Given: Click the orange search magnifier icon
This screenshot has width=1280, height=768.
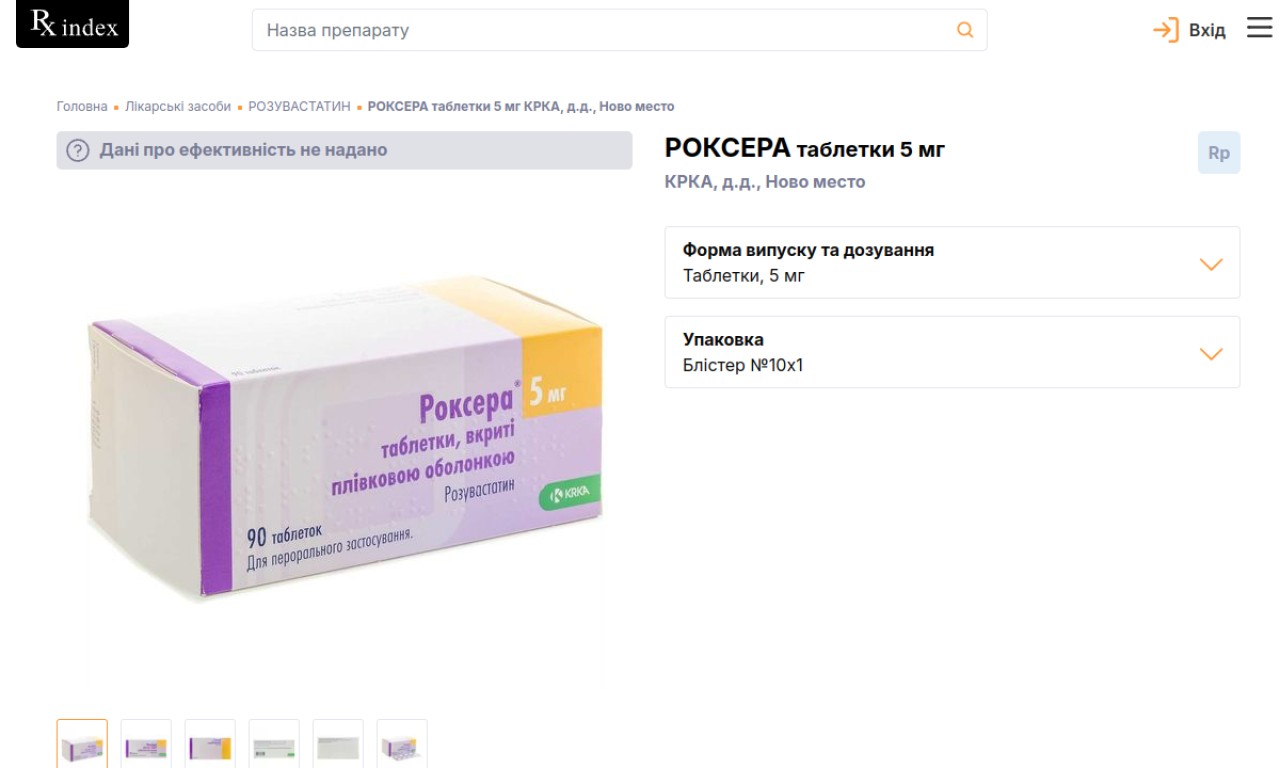Looking at the screenshot, I should [x=965, y=30].
